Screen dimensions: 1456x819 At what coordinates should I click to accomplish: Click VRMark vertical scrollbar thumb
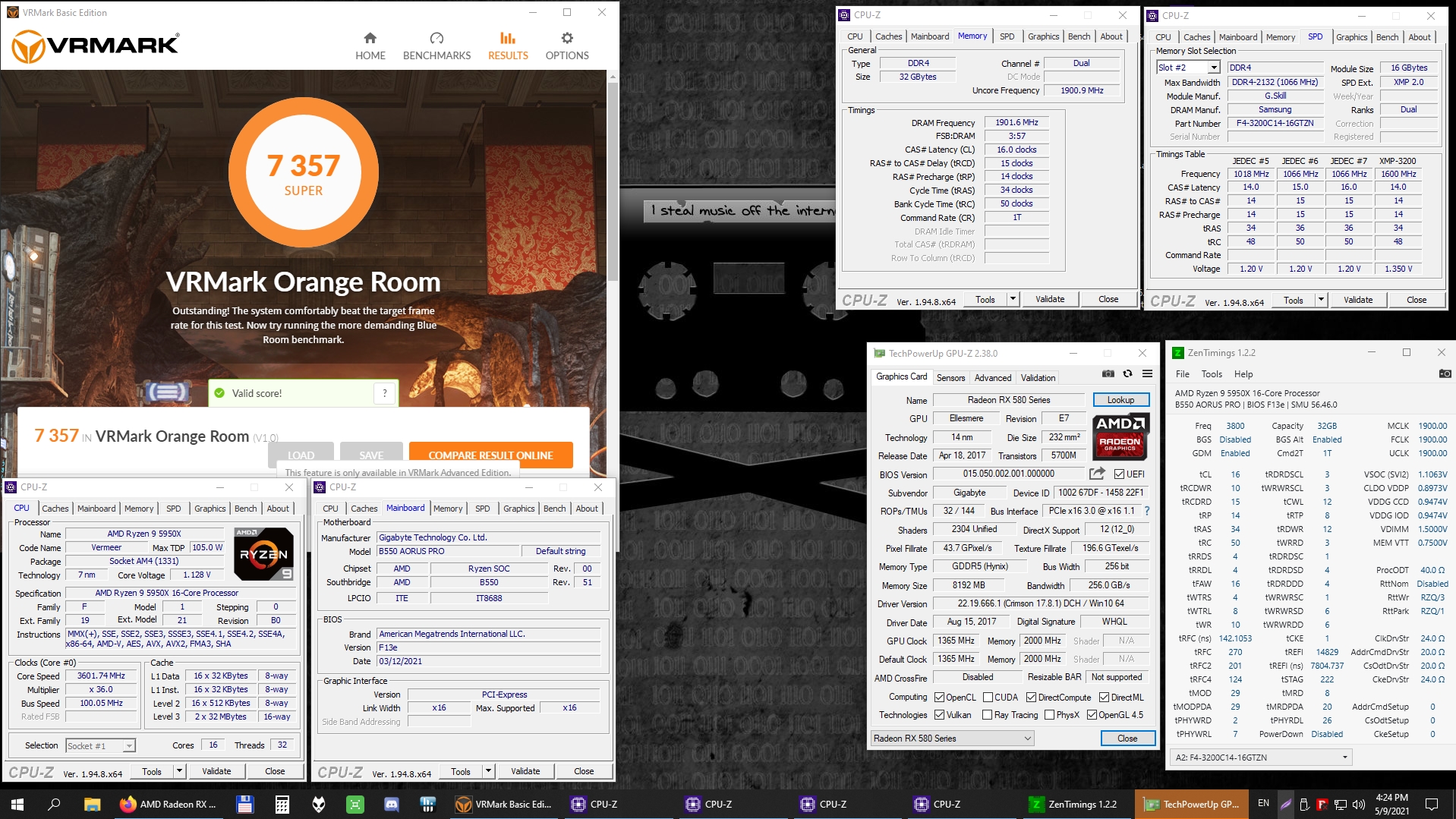613,182
